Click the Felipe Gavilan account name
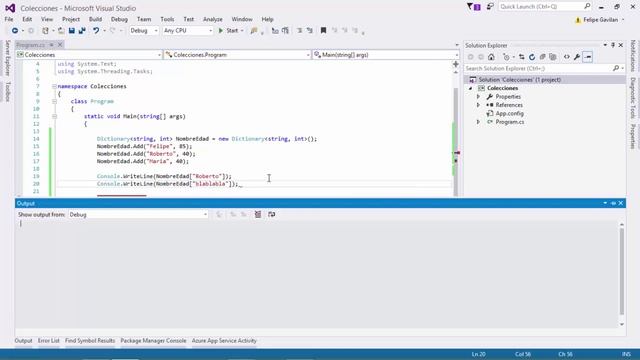This screenshot has height=360, width=640. pyautogui.click(x=600, y=20)
